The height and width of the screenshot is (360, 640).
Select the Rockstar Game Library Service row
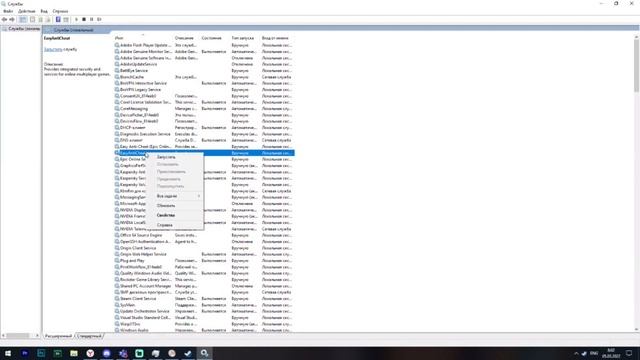point(204,280)
